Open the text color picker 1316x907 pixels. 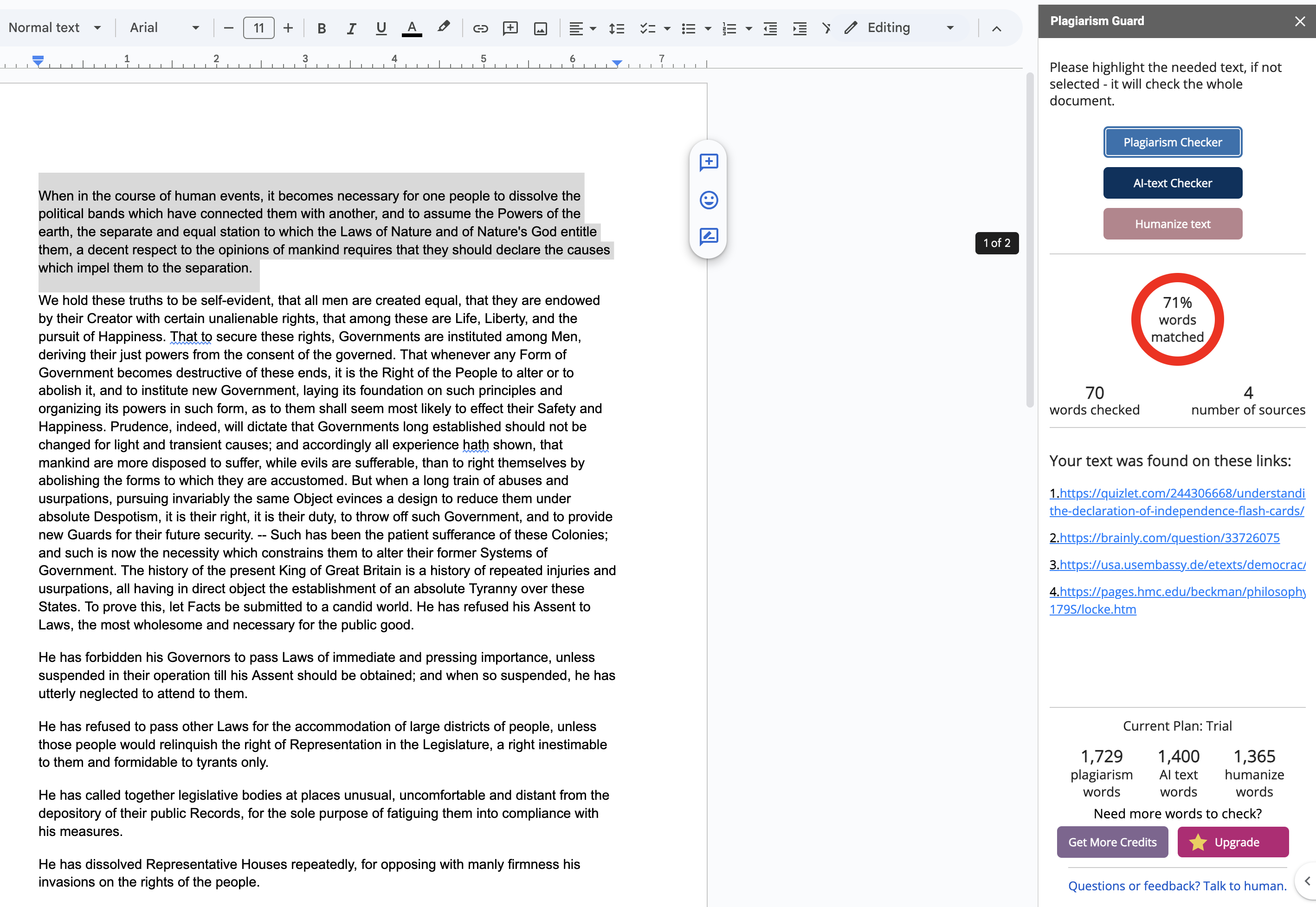(412, 28)
